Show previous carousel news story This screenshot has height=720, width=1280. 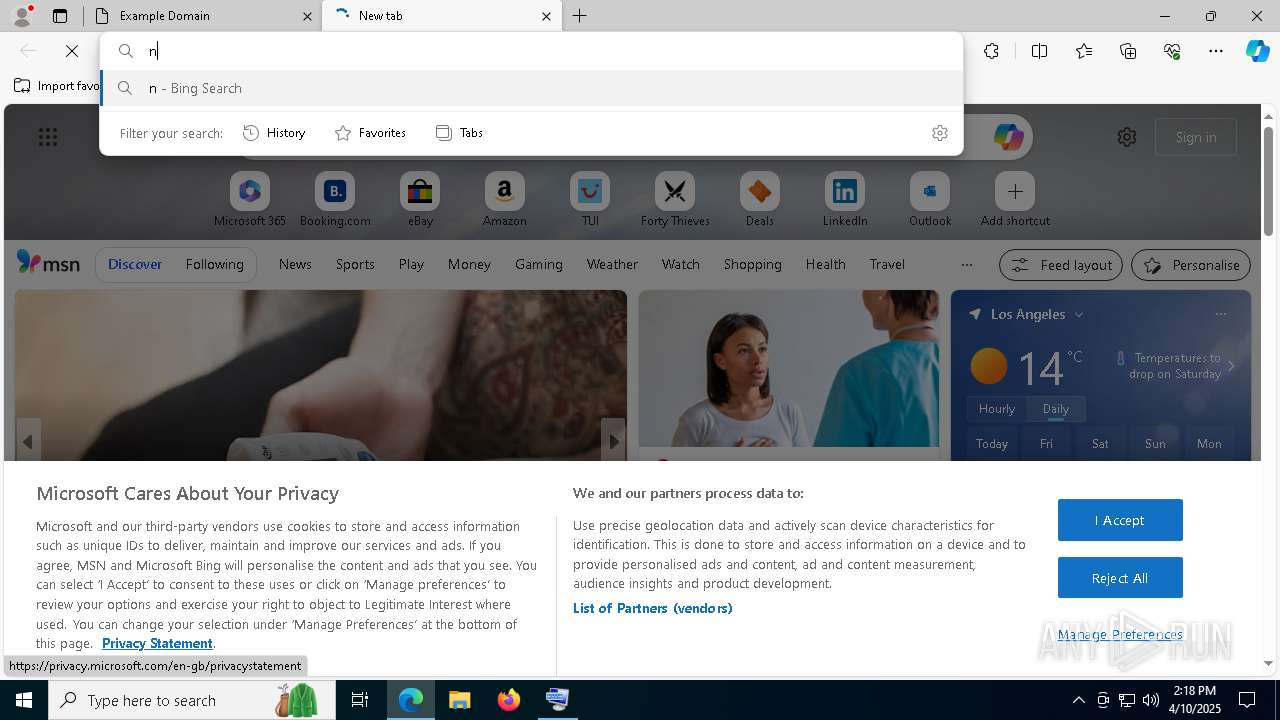coord(28,441)
